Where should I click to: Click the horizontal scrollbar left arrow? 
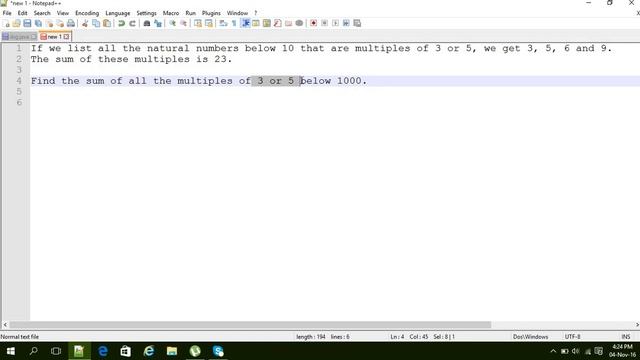[x=5, y=325]
